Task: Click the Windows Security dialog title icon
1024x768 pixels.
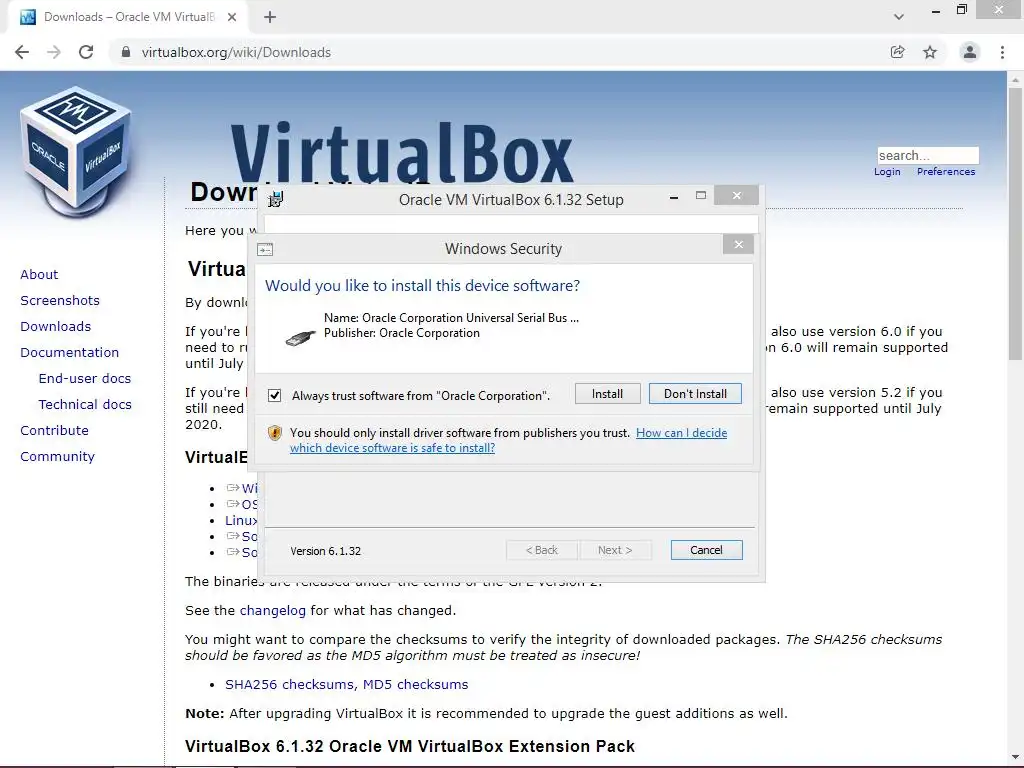Action: [265, 249]
